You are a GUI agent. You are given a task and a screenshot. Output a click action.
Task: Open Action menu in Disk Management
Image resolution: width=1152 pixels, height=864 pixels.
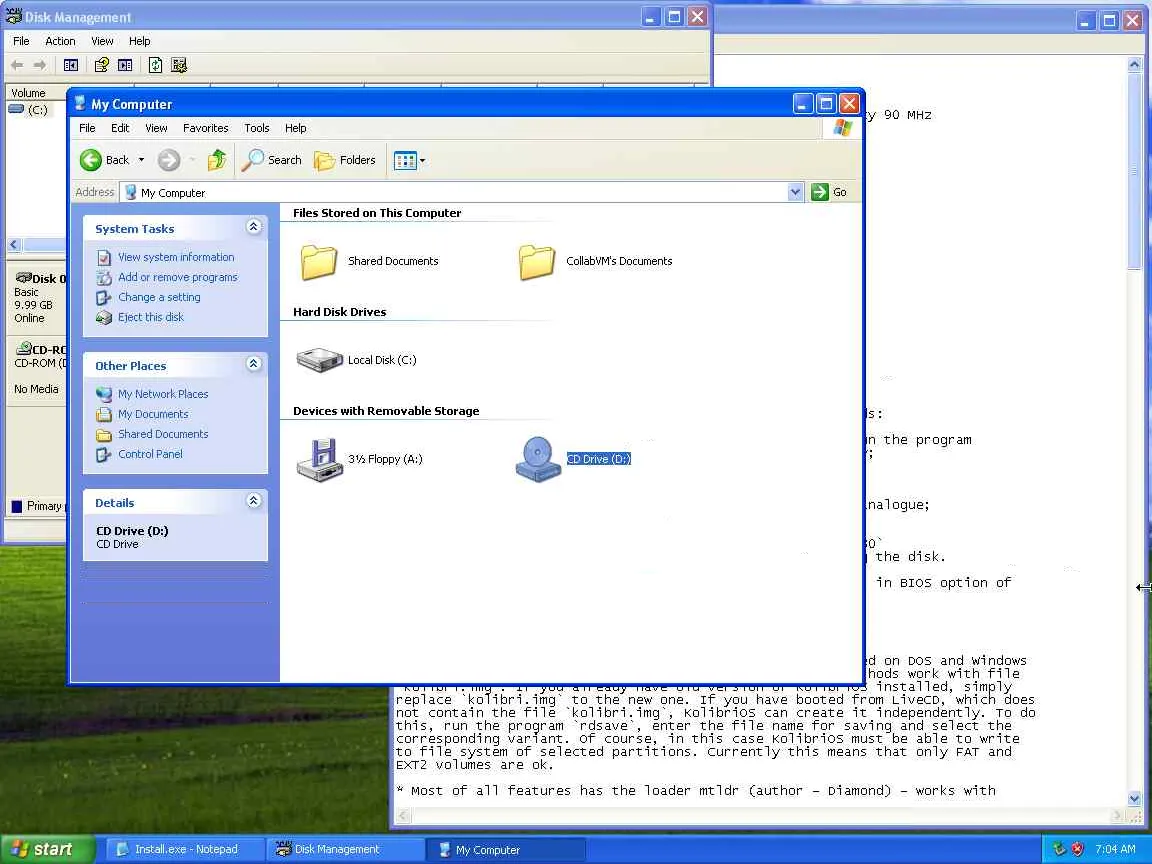tap(60, 41)
